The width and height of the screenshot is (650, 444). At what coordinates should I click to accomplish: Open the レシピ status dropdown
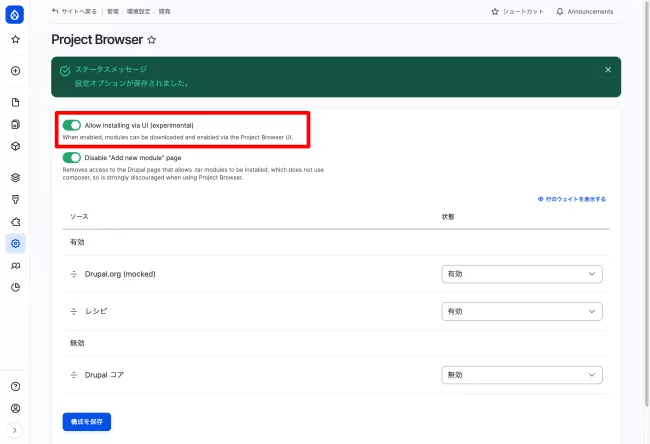click(x=522, y=311)
